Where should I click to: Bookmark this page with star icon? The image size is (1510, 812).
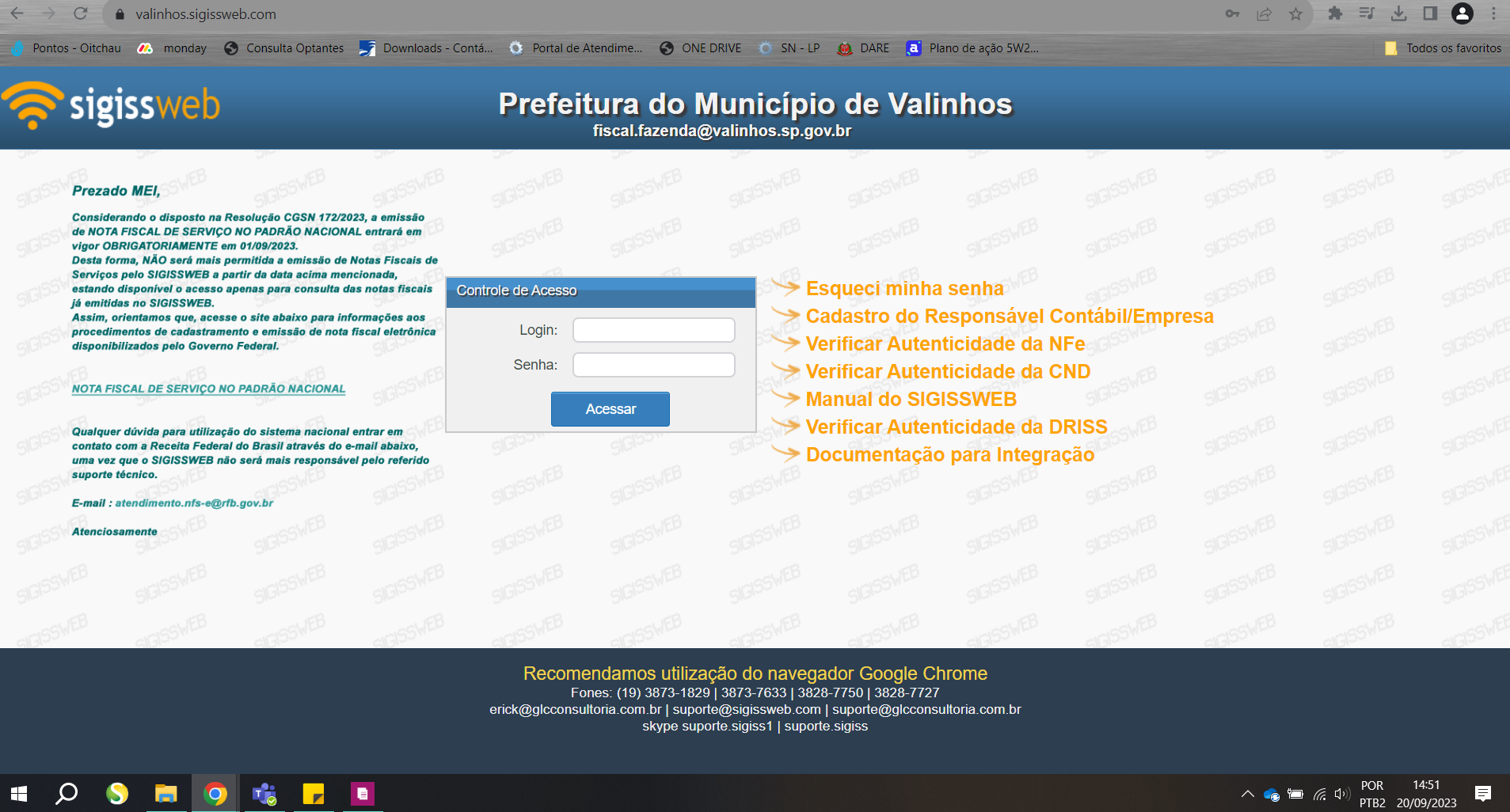[1295, 13]
